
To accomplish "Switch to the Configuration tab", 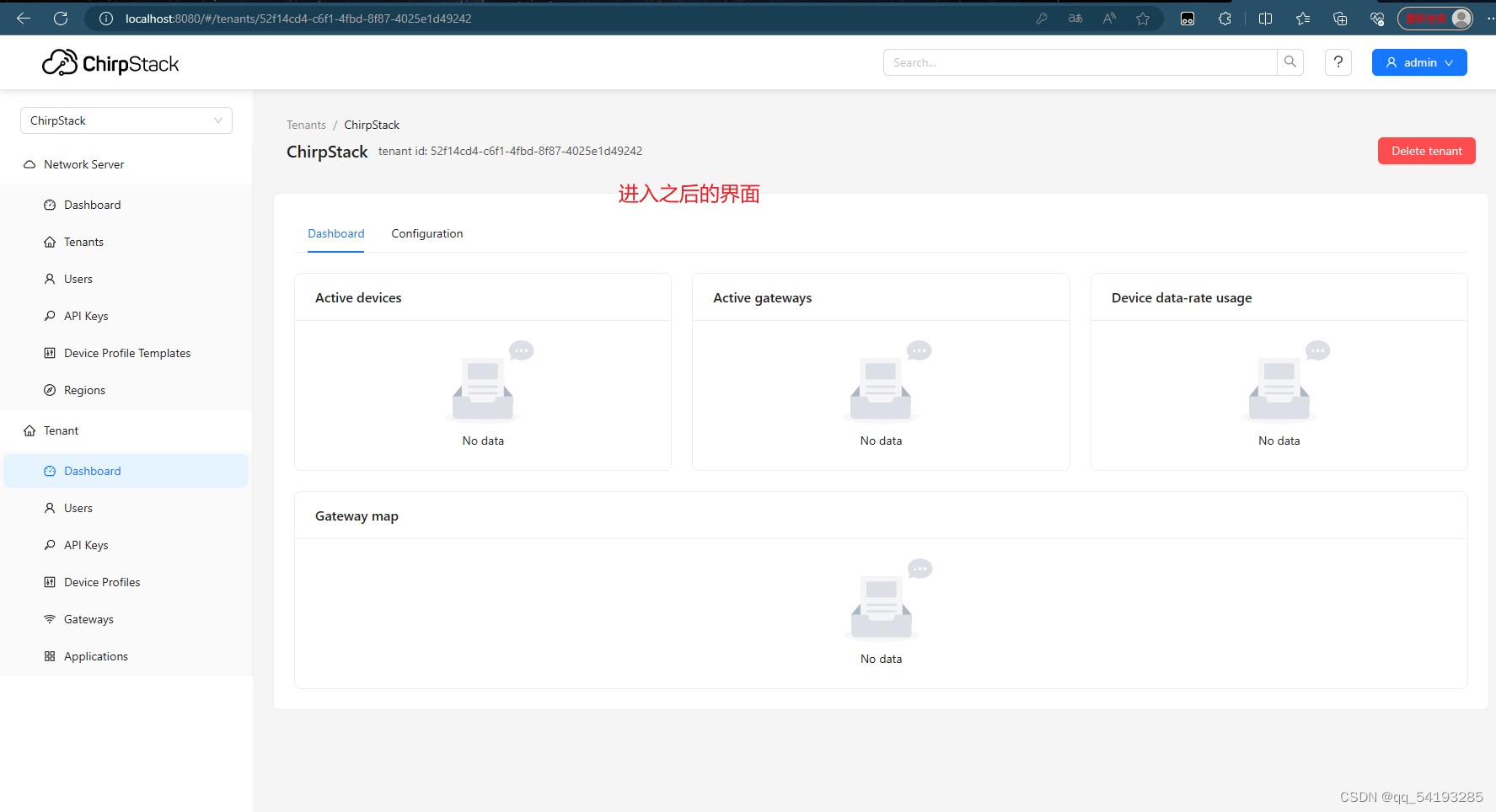I will [426, 233].
